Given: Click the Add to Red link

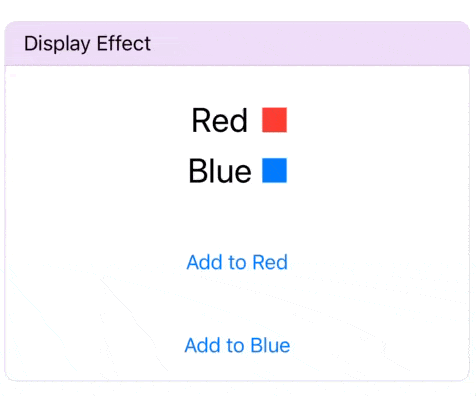Looking at the screenshot, I should [x=237, y=262].
